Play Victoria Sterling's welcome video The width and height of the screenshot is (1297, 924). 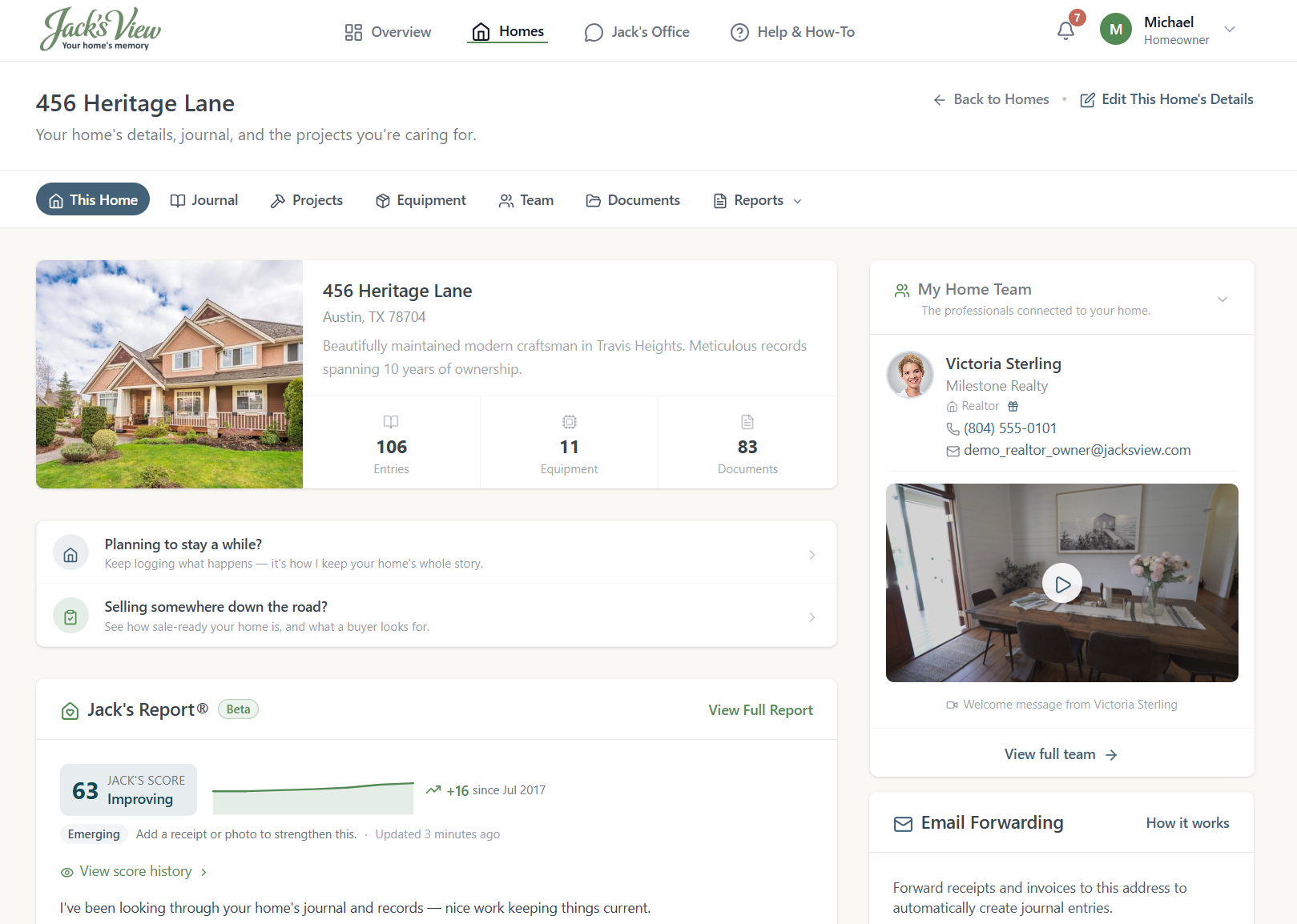1062,584
